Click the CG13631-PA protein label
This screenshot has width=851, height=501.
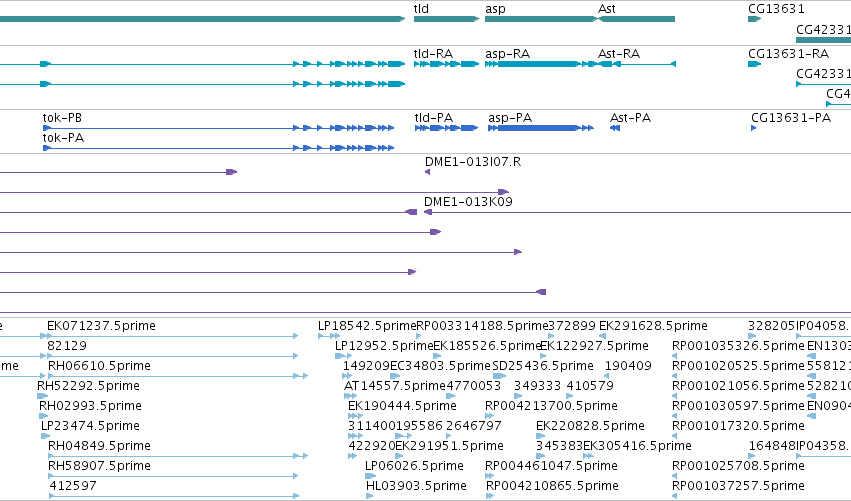click(x=791, y=118)
